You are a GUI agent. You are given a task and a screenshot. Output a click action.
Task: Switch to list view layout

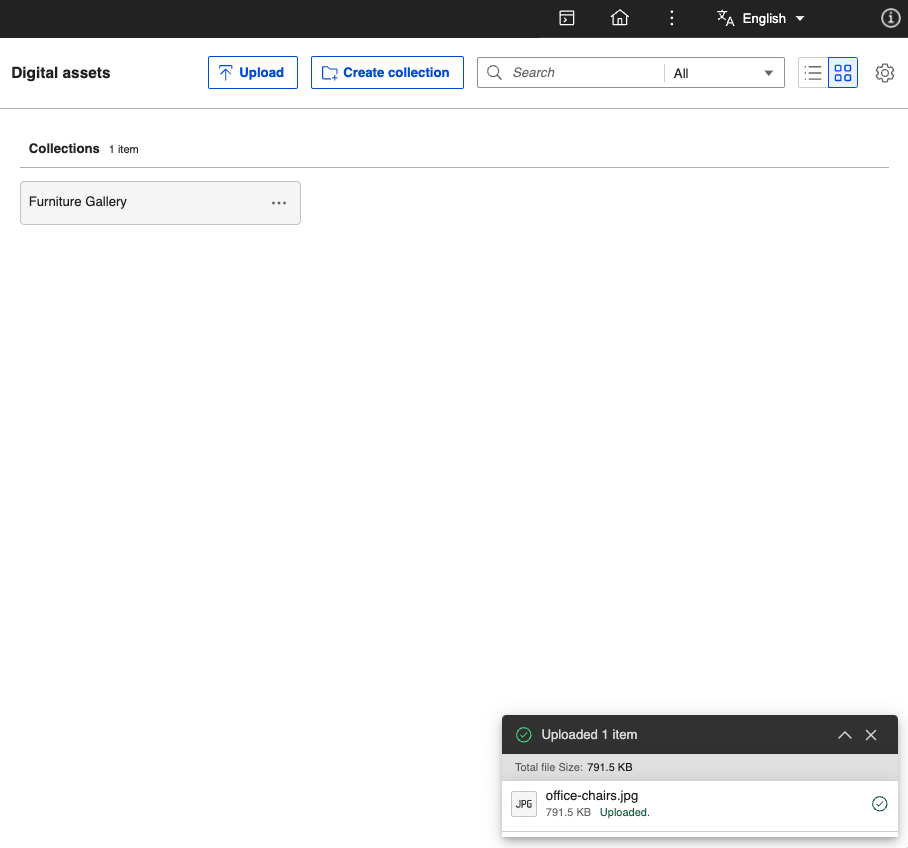813,72
